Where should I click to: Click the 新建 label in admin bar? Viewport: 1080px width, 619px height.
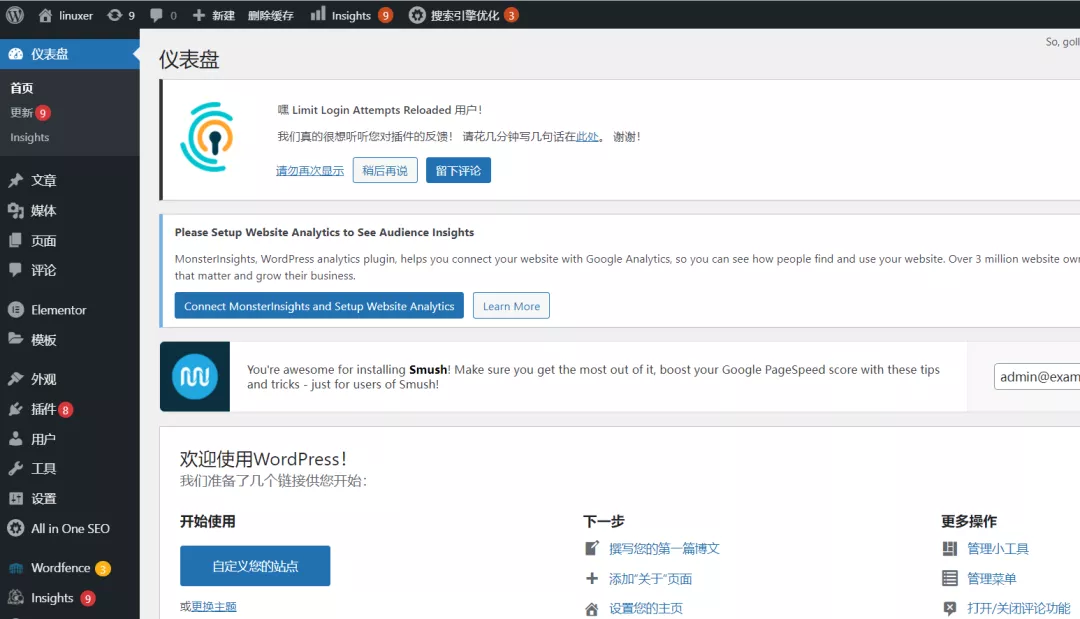click(223, 15)
